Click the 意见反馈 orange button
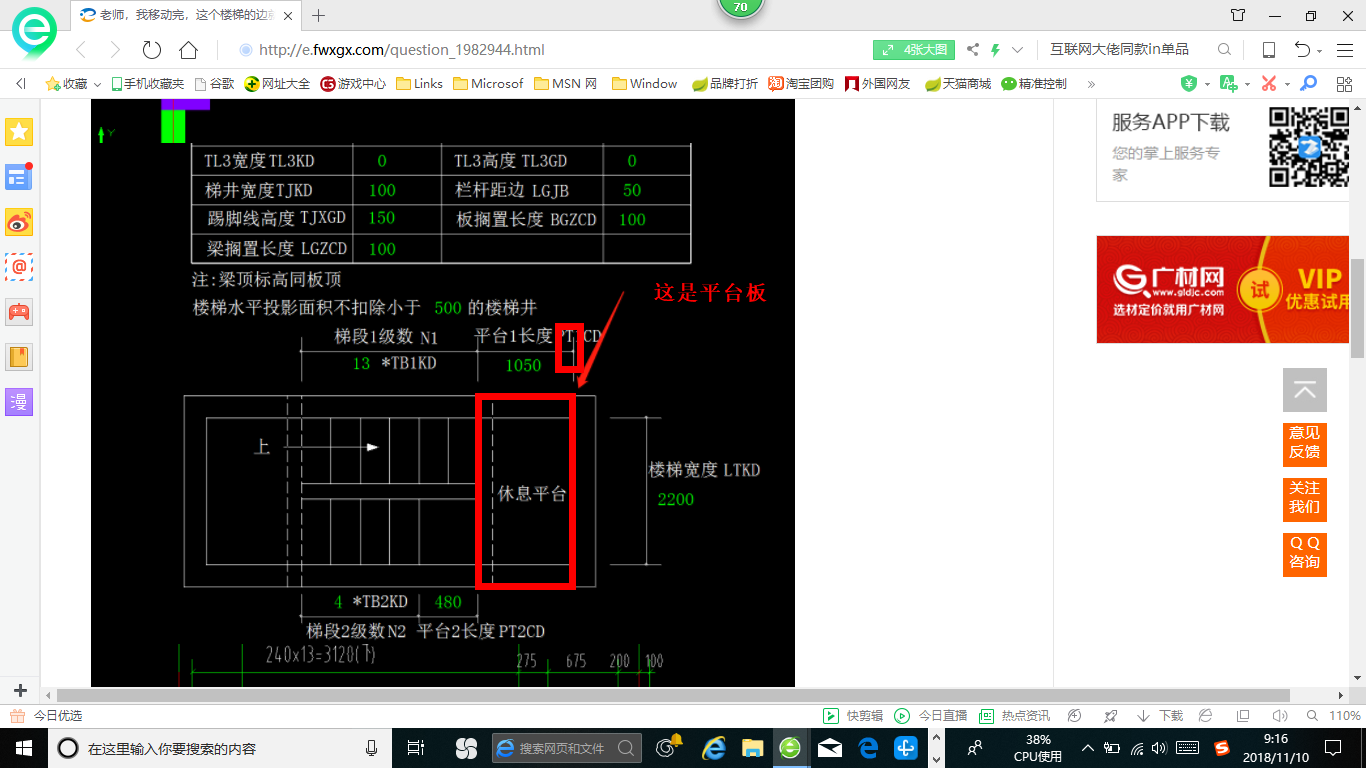The height and width of the screenshot is (768, 1366). click(1304, 443)
